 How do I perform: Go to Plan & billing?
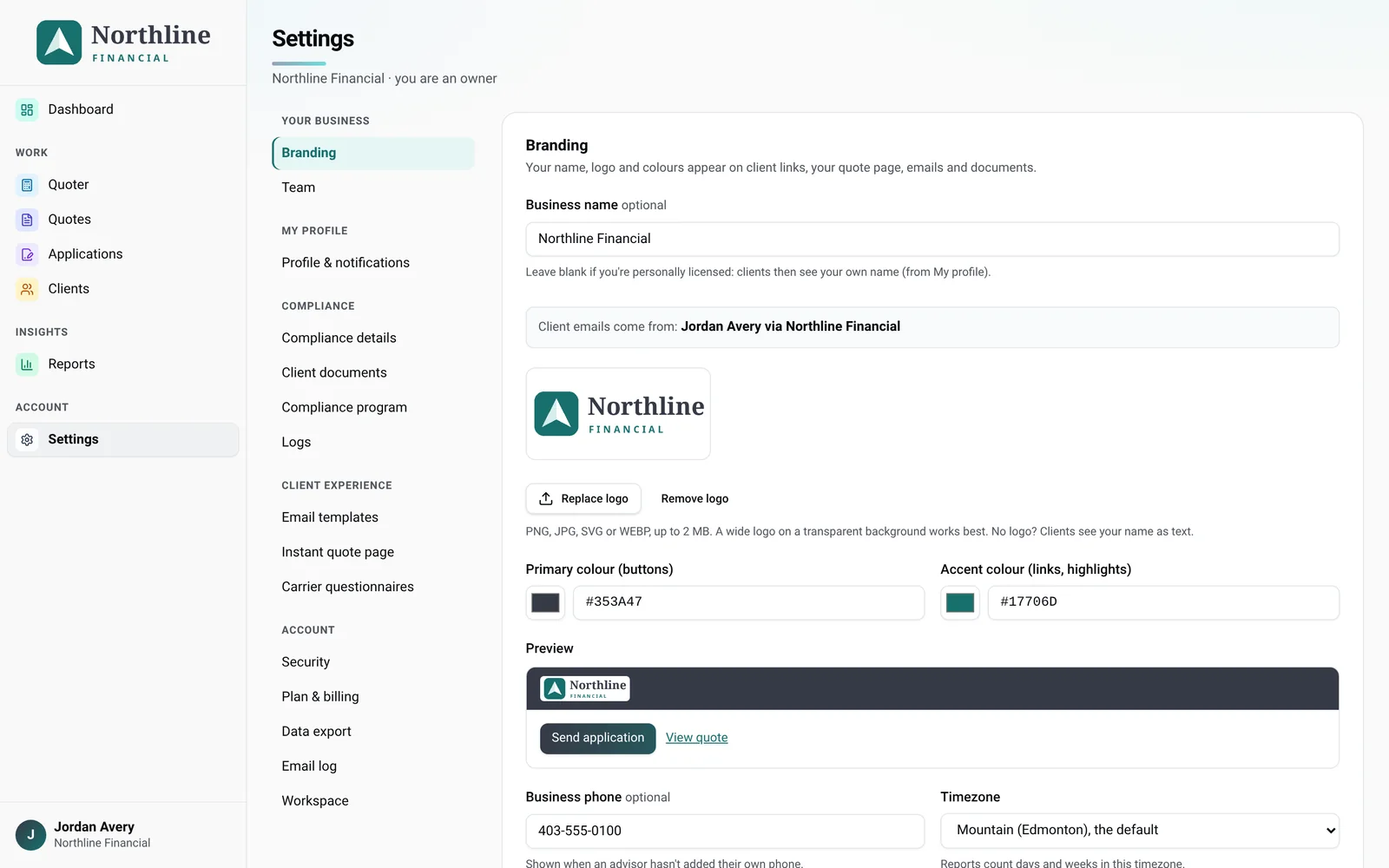pyautogui.click(x=373, y=697)
